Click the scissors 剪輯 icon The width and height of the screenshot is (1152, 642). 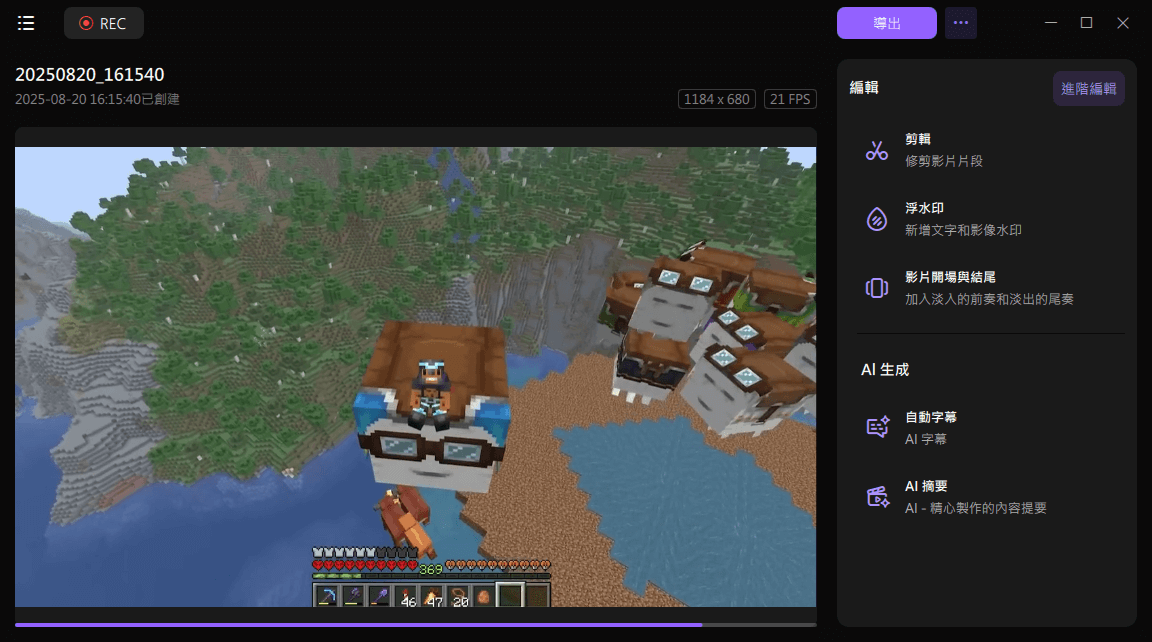coord(876,151)
